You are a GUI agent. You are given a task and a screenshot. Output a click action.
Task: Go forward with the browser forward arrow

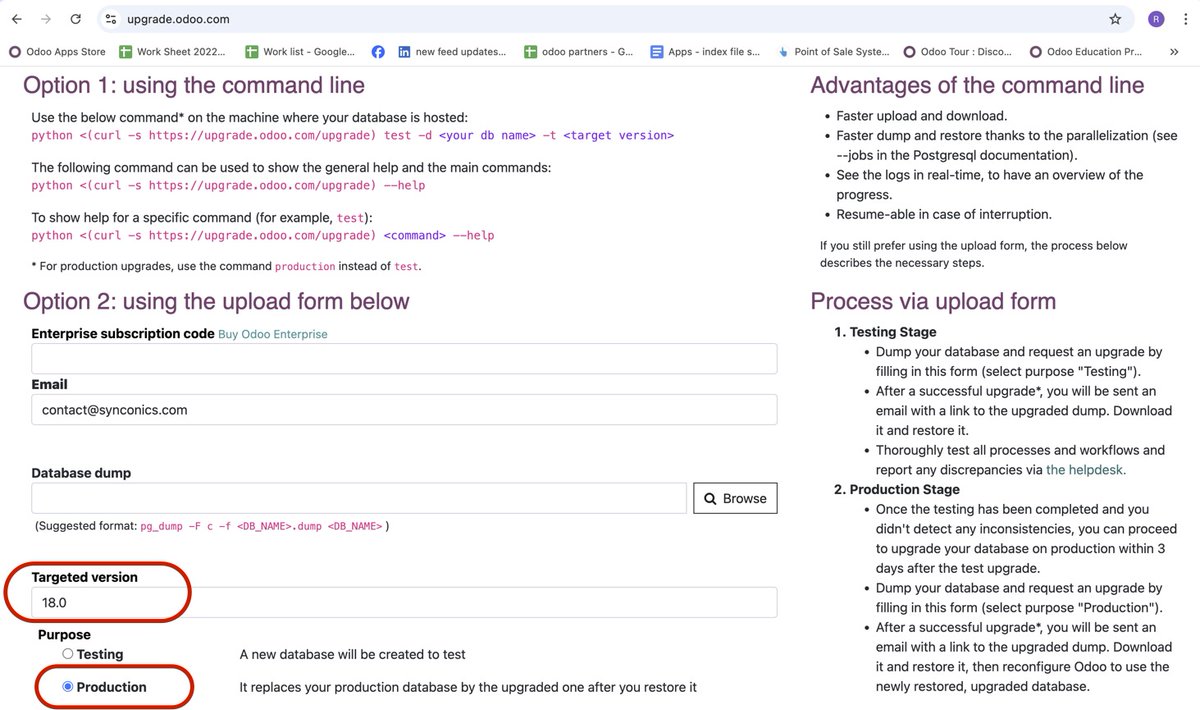coord(46,19)
